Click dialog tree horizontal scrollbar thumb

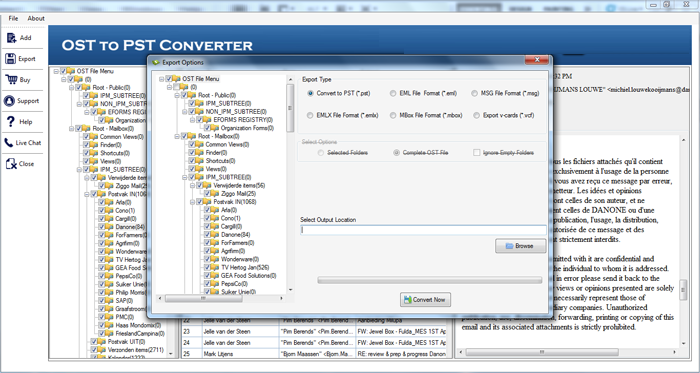[x=203, y=298]
